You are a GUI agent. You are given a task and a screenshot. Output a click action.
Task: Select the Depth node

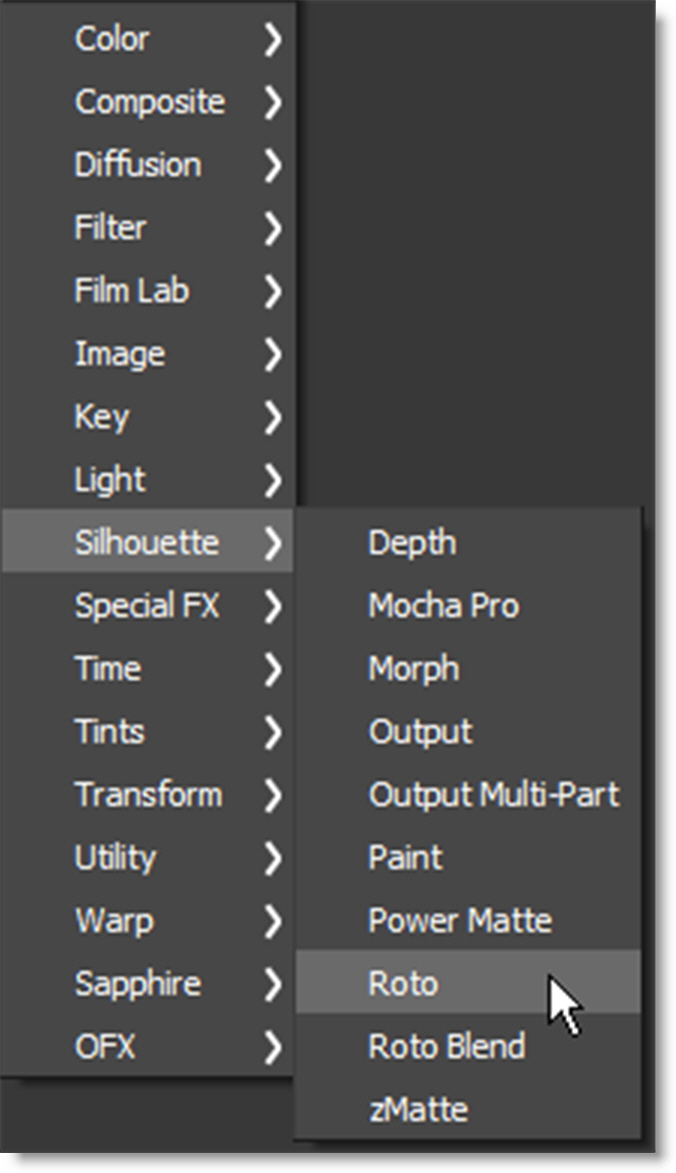pyautogui.click(x=412, y=543)
